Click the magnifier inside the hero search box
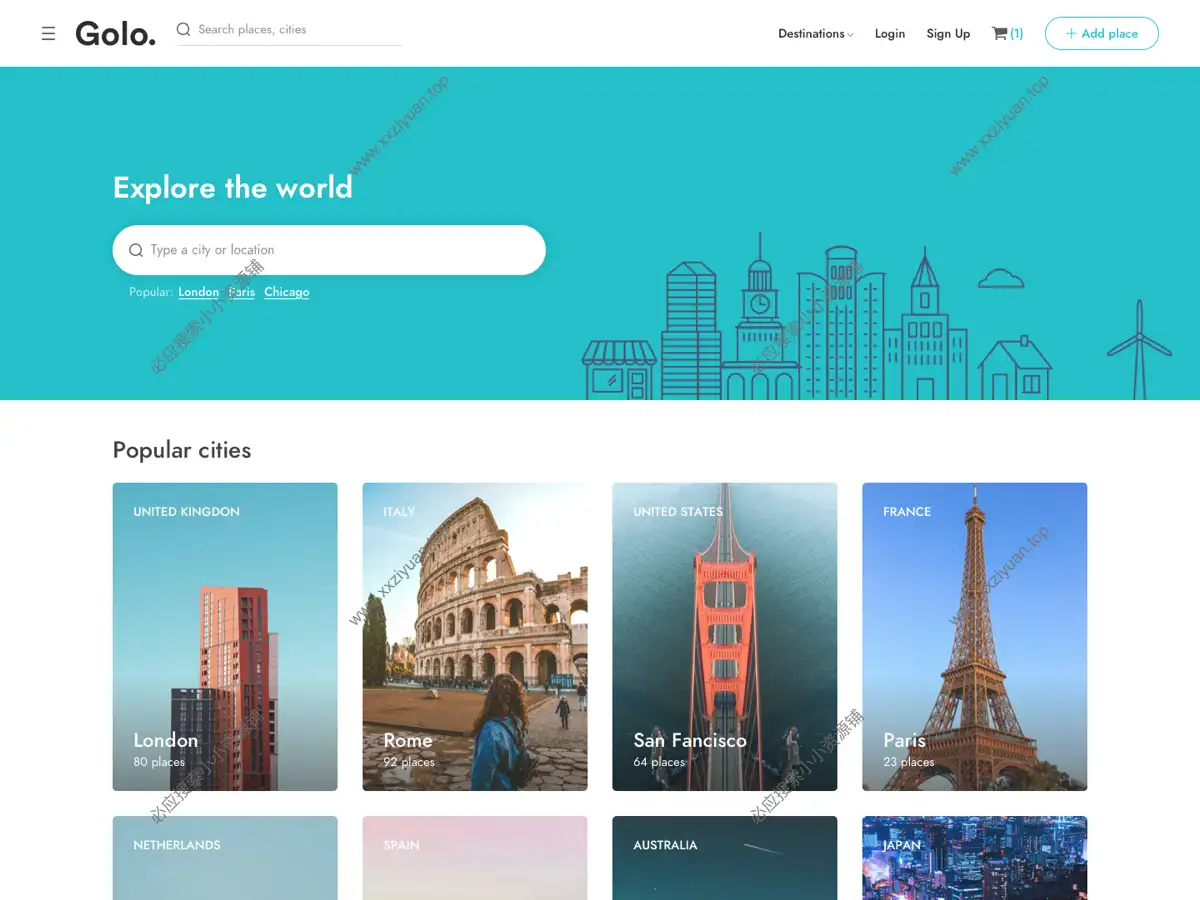The height and width of the screenshot is (900, 1200). tap(135, 249)
